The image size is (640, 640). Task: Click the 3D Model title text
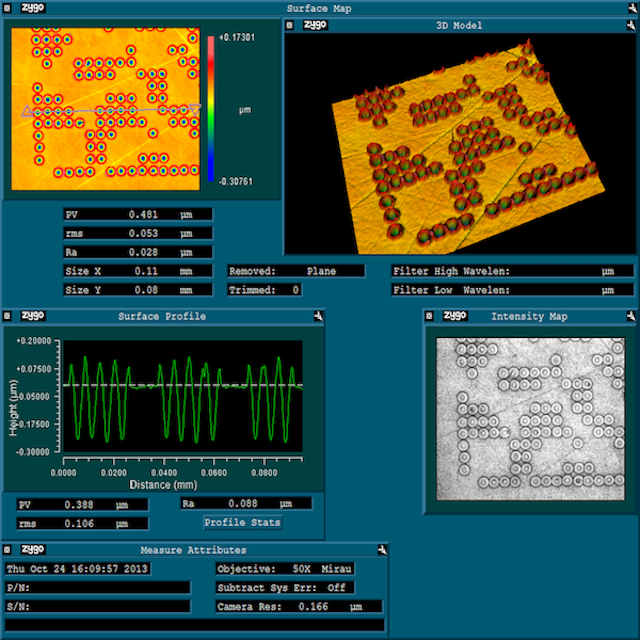click(459, 25)
